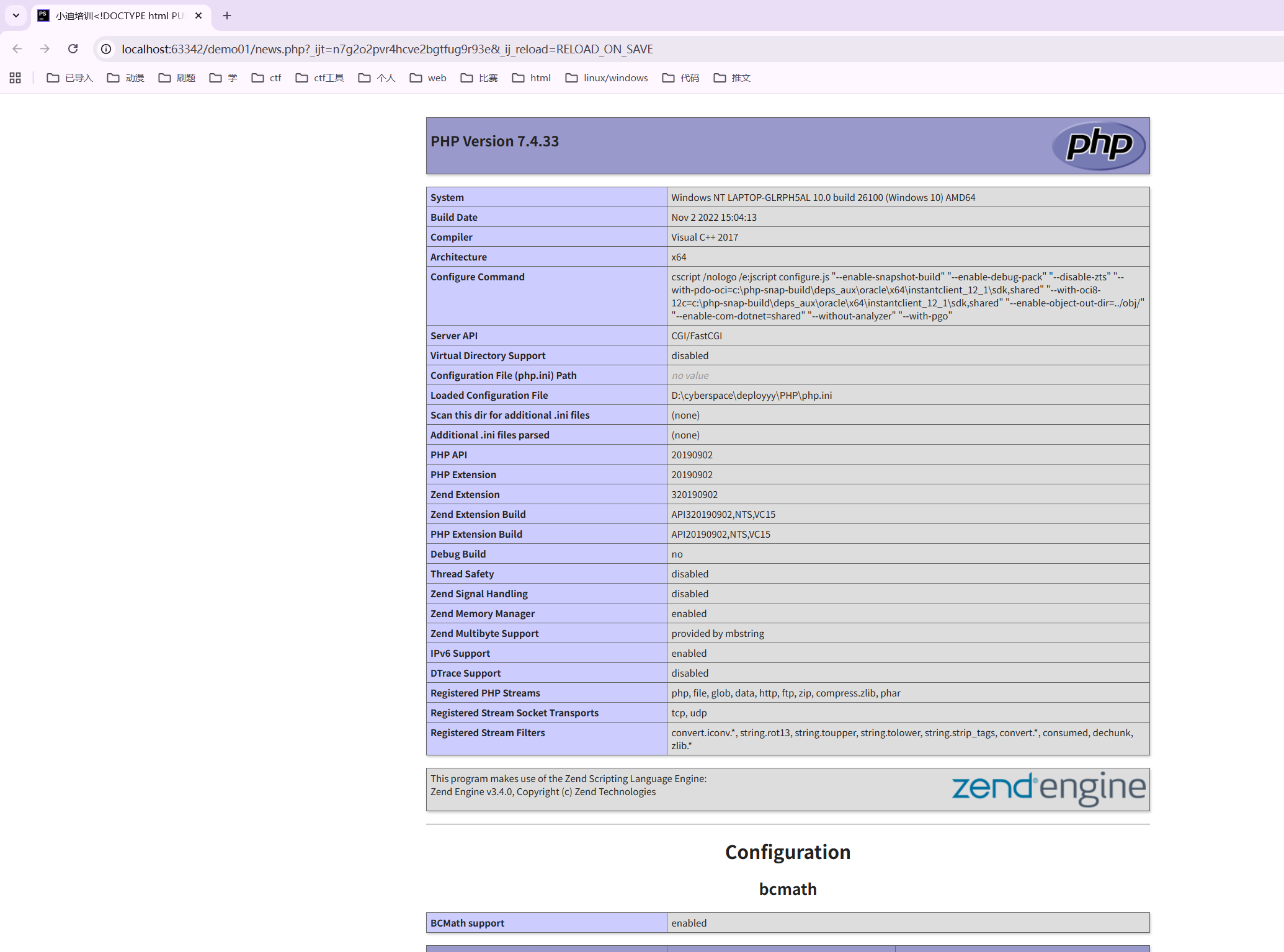Click the PHP Version 7.4.33 heading
The height and width of the screenshot is (952, 1284).
click(x=494, y=141)
